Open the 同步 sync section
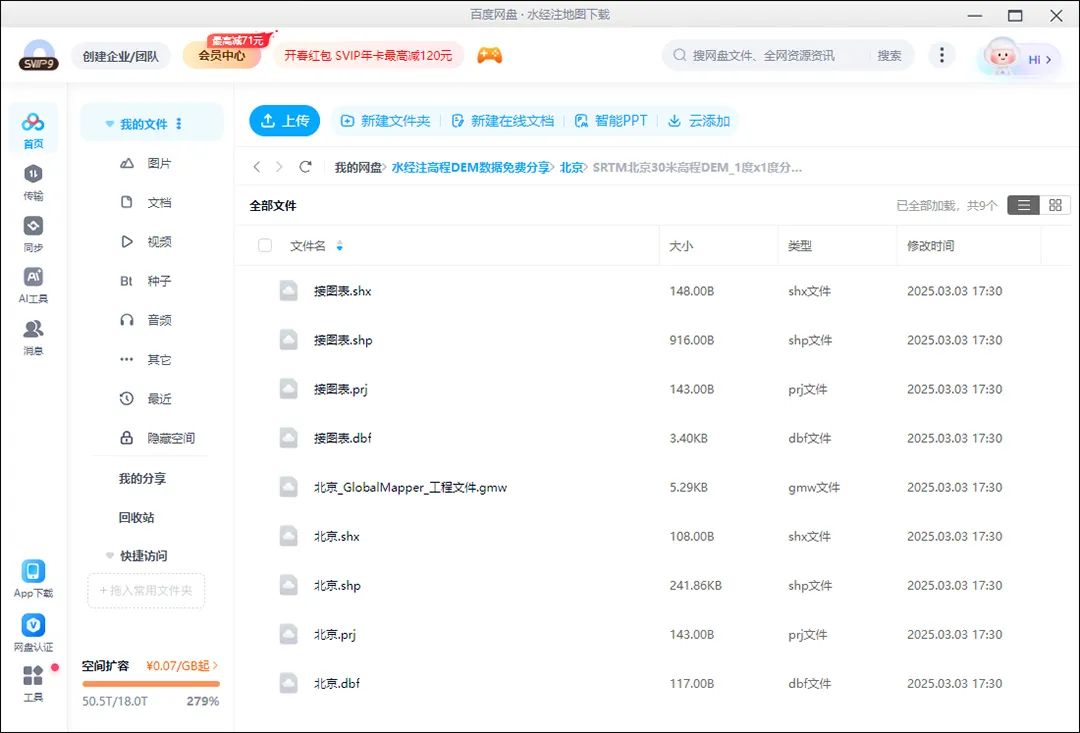The width and height of the screenshot is (1080, 733). [x=33, y=234]
